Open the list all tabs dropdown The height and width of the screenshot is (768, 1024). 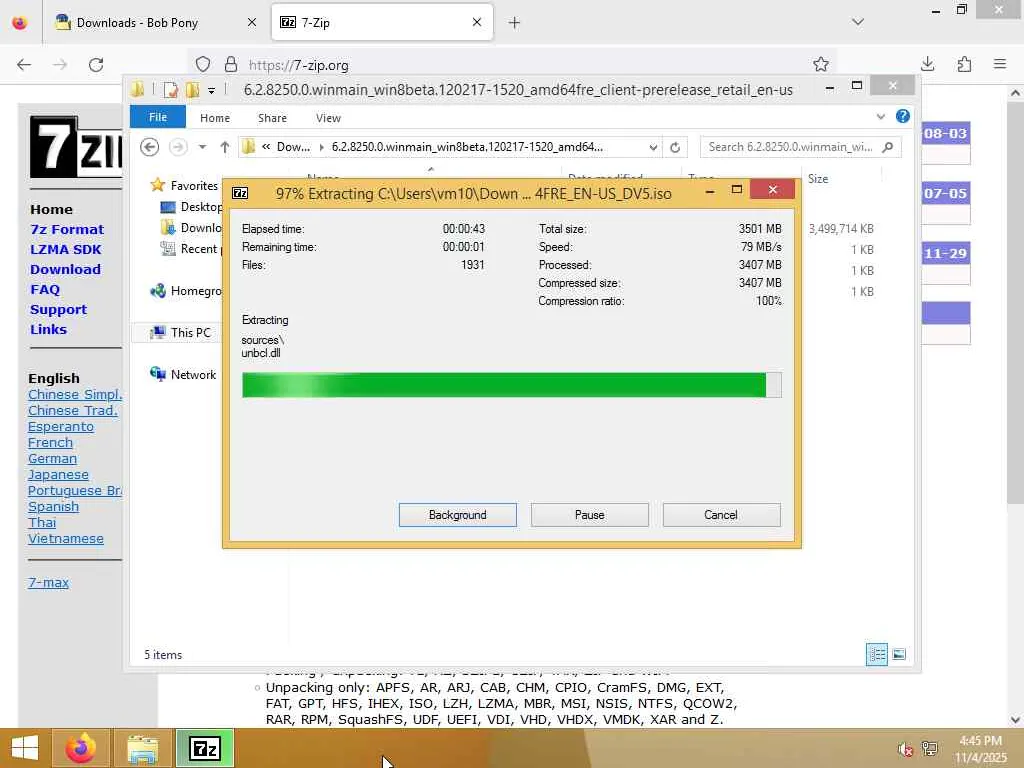(x=858, y=22)
